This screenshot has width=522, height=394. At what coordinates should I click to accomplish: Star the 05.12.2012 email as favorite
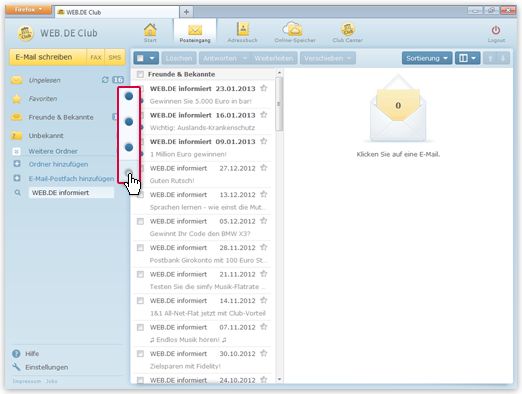point(264,221)
